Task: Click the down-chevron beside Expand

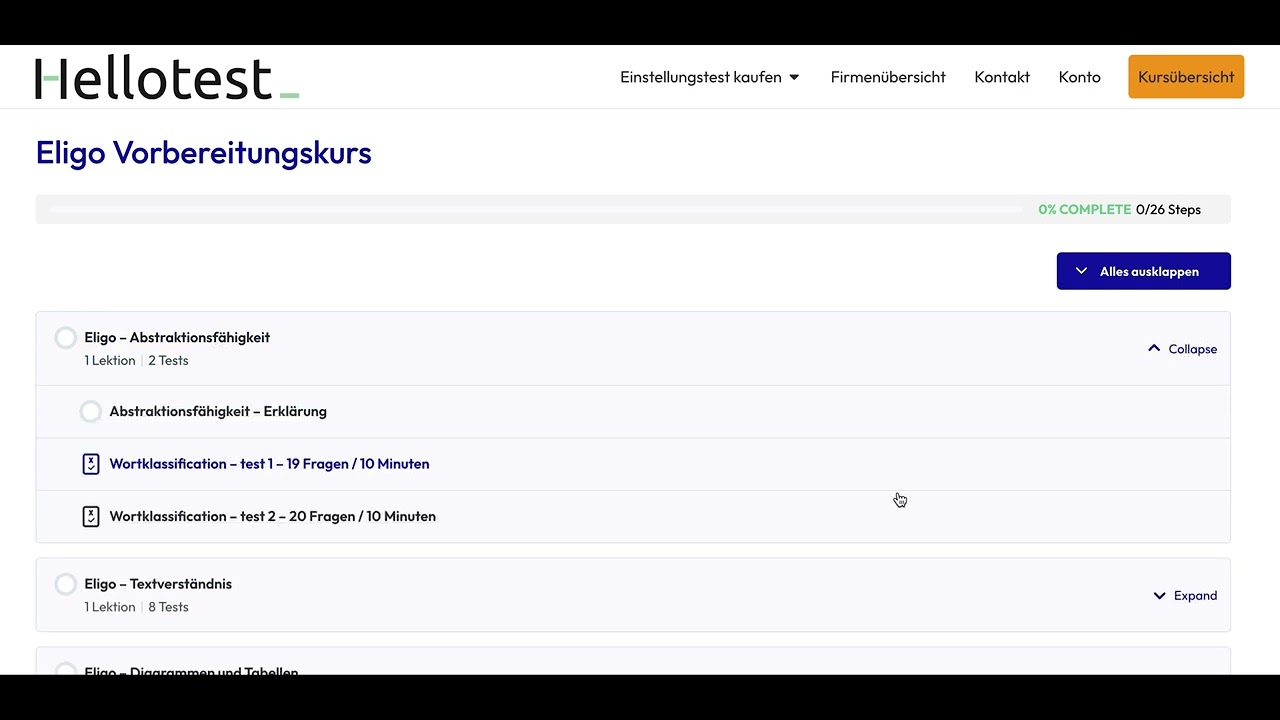Action: coord(1160,595)
